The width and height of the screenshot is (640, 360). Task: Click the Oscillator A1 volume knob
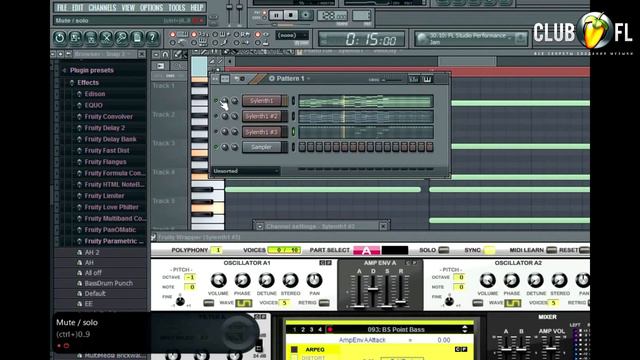point(218,280)
